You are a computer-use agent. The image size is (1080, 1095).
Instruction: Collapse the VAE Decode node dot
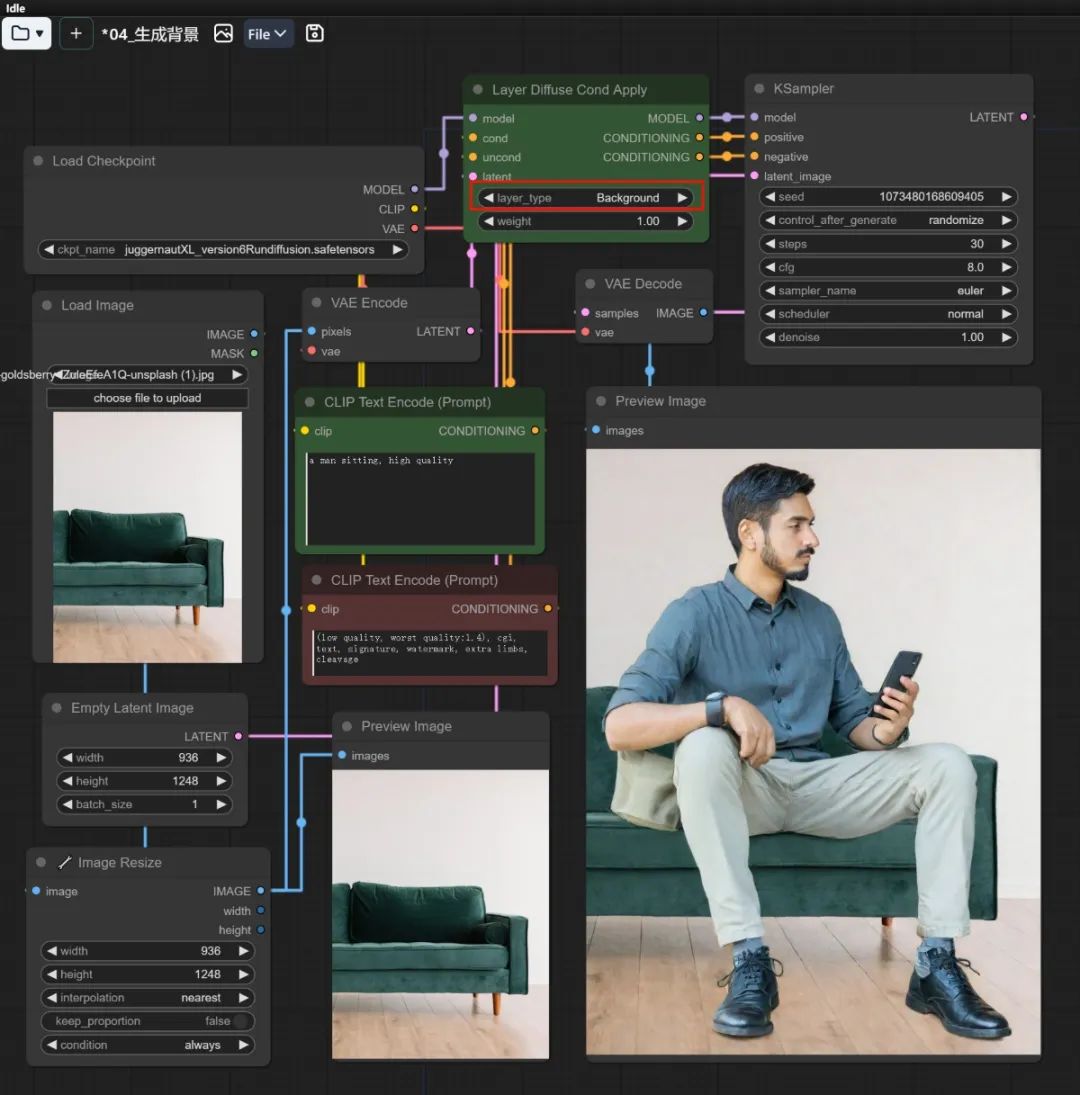(591, 284)
